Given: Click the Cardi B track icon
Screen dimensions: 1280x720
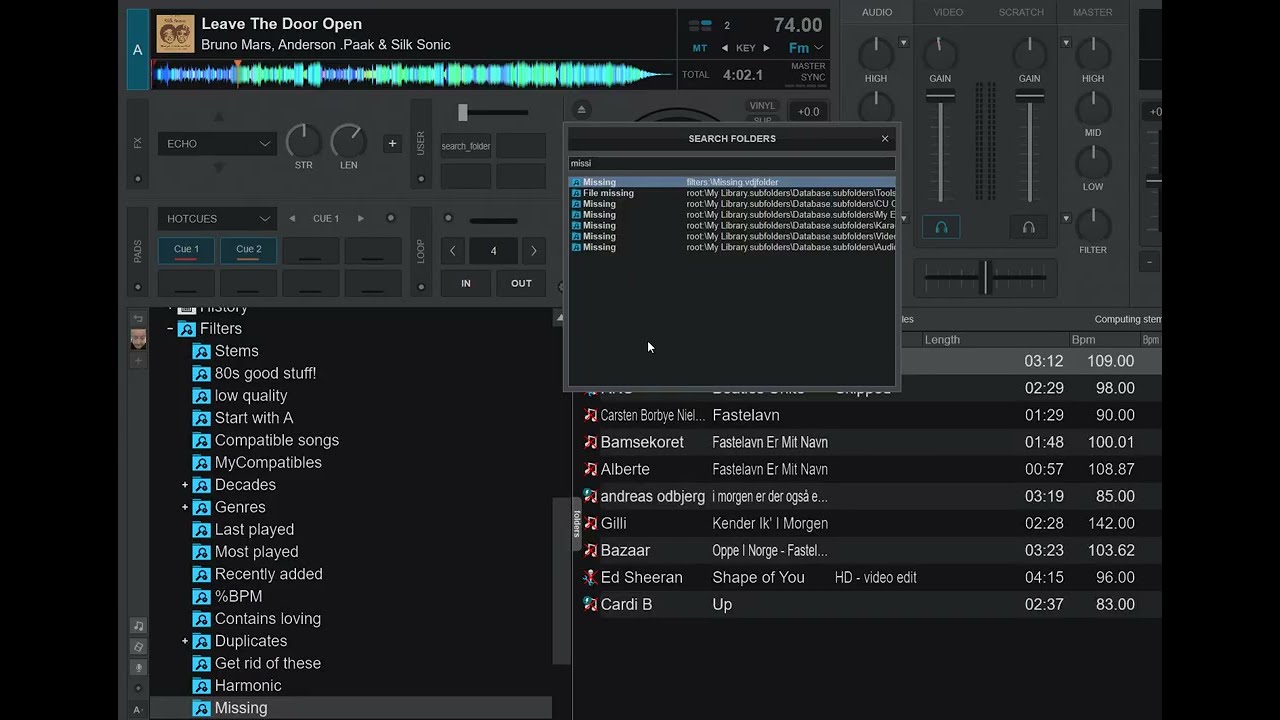Looking at the screenshot, I should (590, 604).
